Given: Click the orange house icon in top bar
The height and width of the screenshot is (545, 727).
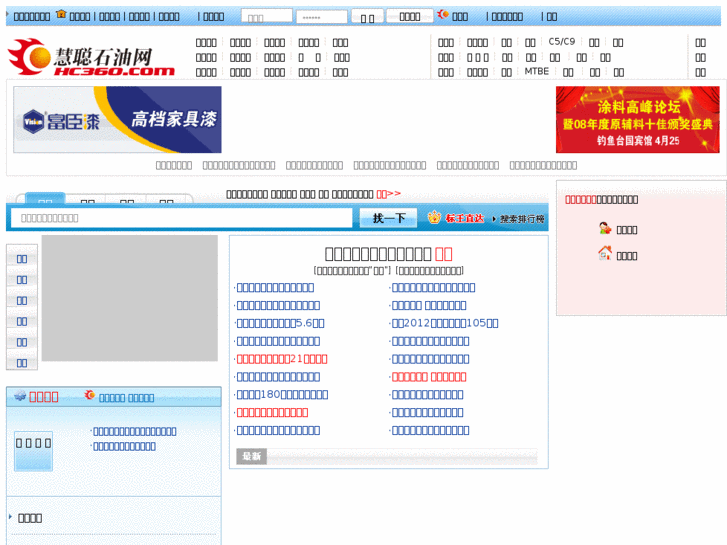Looking at the screenshot, I should tap(61, 14).
